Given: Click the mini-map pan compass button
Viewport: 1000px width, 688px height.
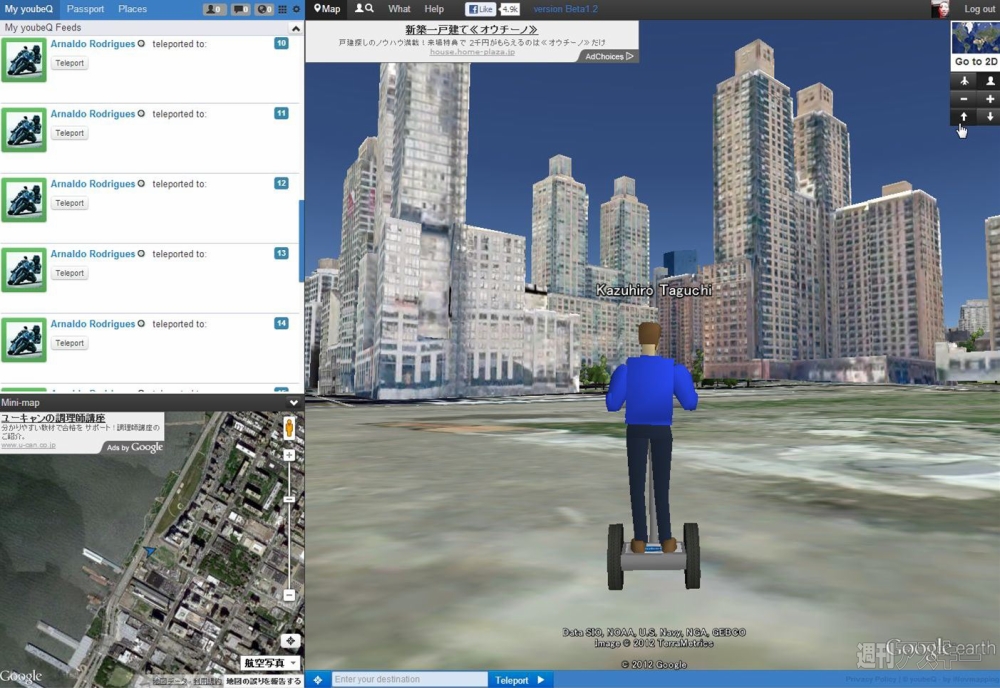Looking at the screenshot, I should pos(291,641).
